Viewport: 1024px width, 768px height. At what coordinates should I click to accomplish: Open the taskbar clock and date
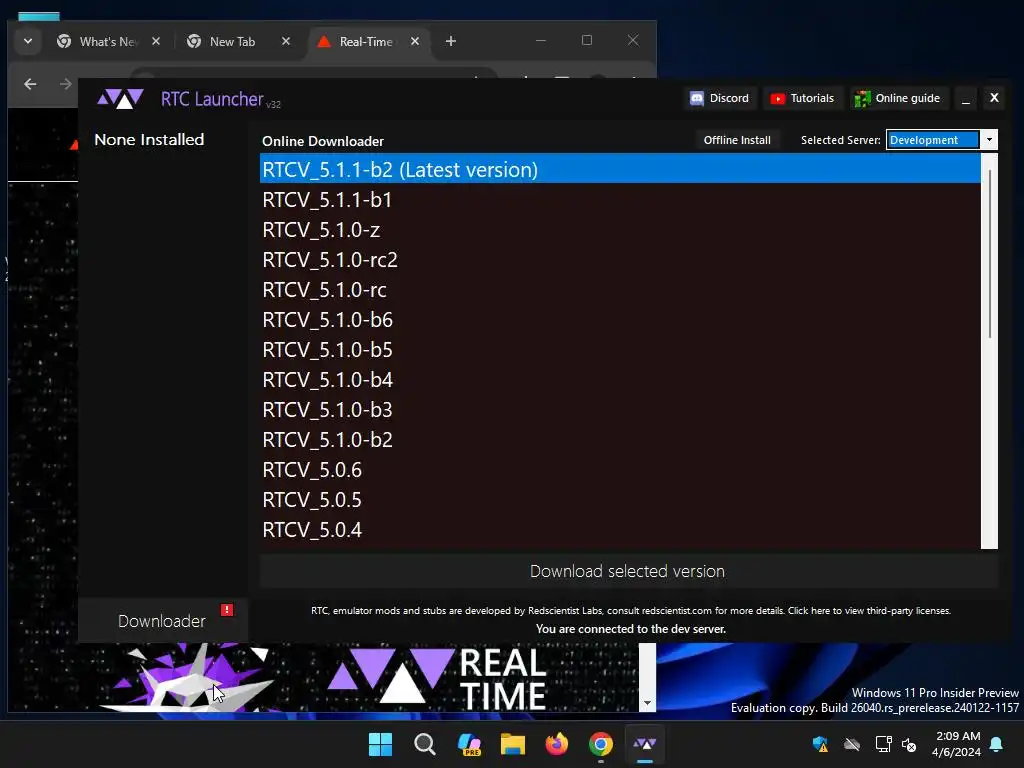[x=957, y=744]
